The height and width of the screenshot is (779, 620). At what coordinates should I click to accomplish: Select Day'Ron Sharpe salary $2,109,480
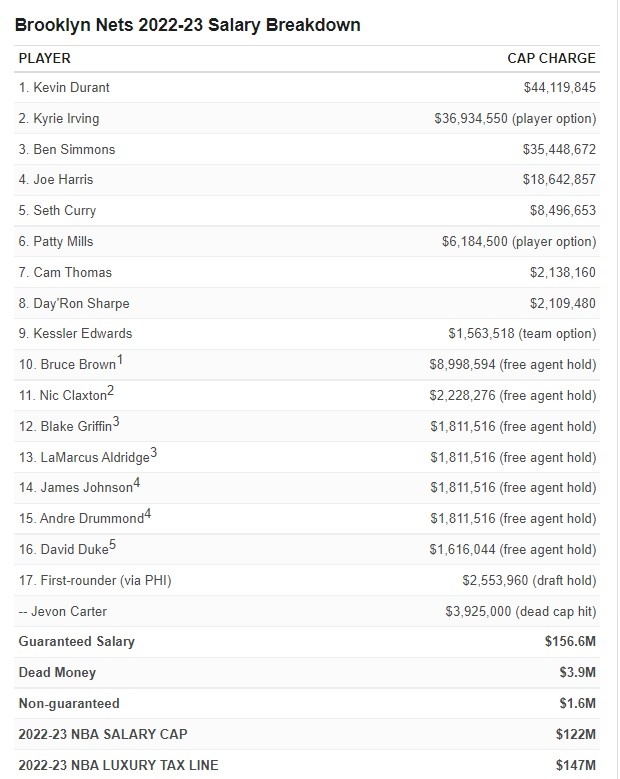pyautogui.click(x=562, y=304)
